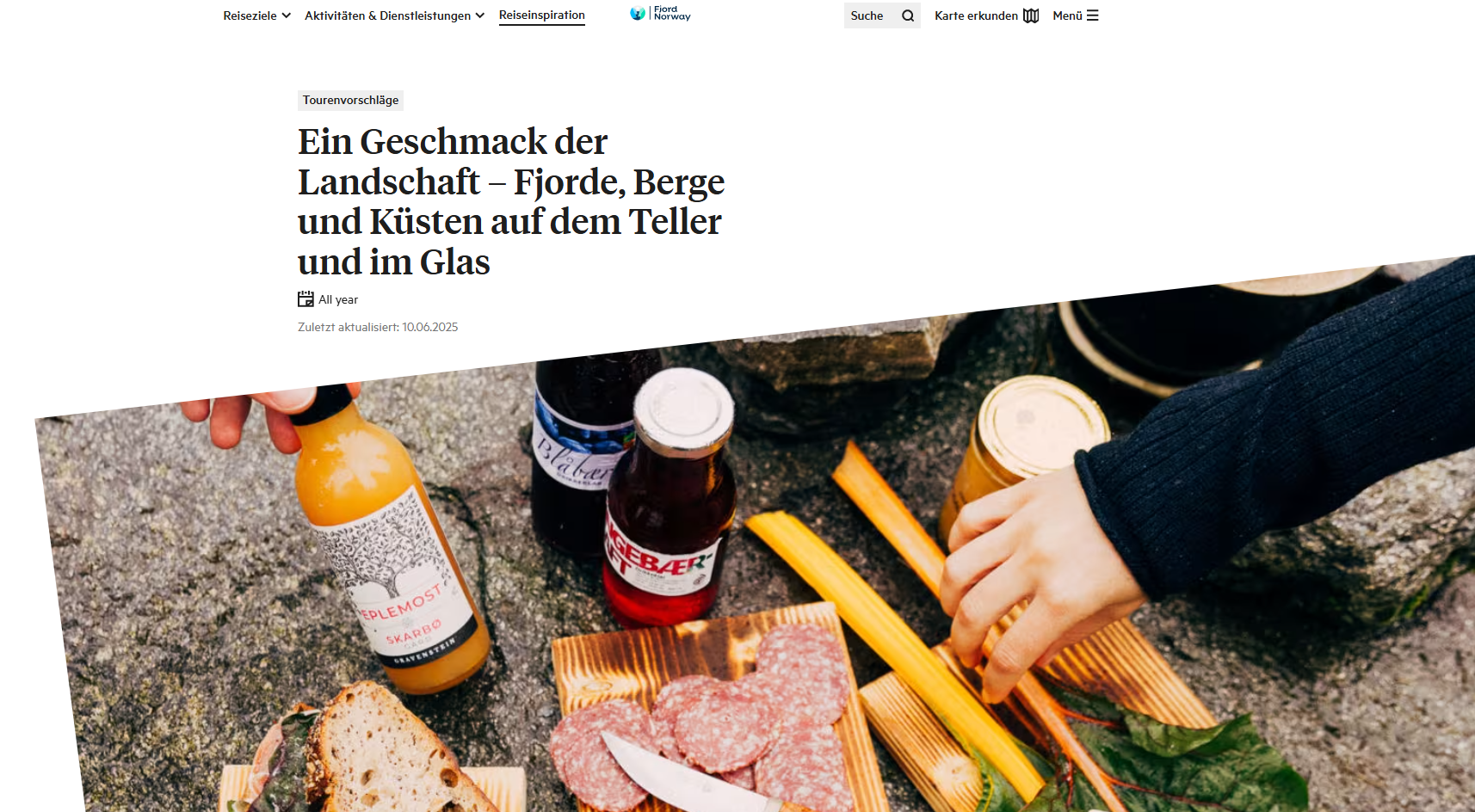
Task: Click the calendar icon beside All year
Action: click(305, 299)
